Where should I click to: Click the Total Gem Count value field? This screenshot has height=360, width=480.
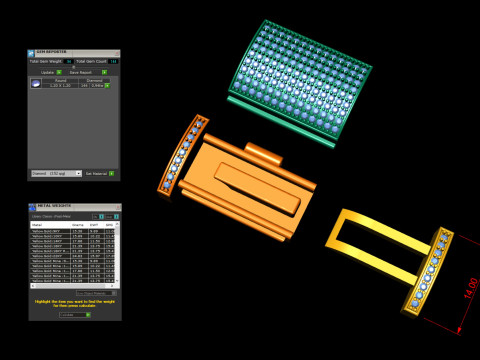click(113, 62)
